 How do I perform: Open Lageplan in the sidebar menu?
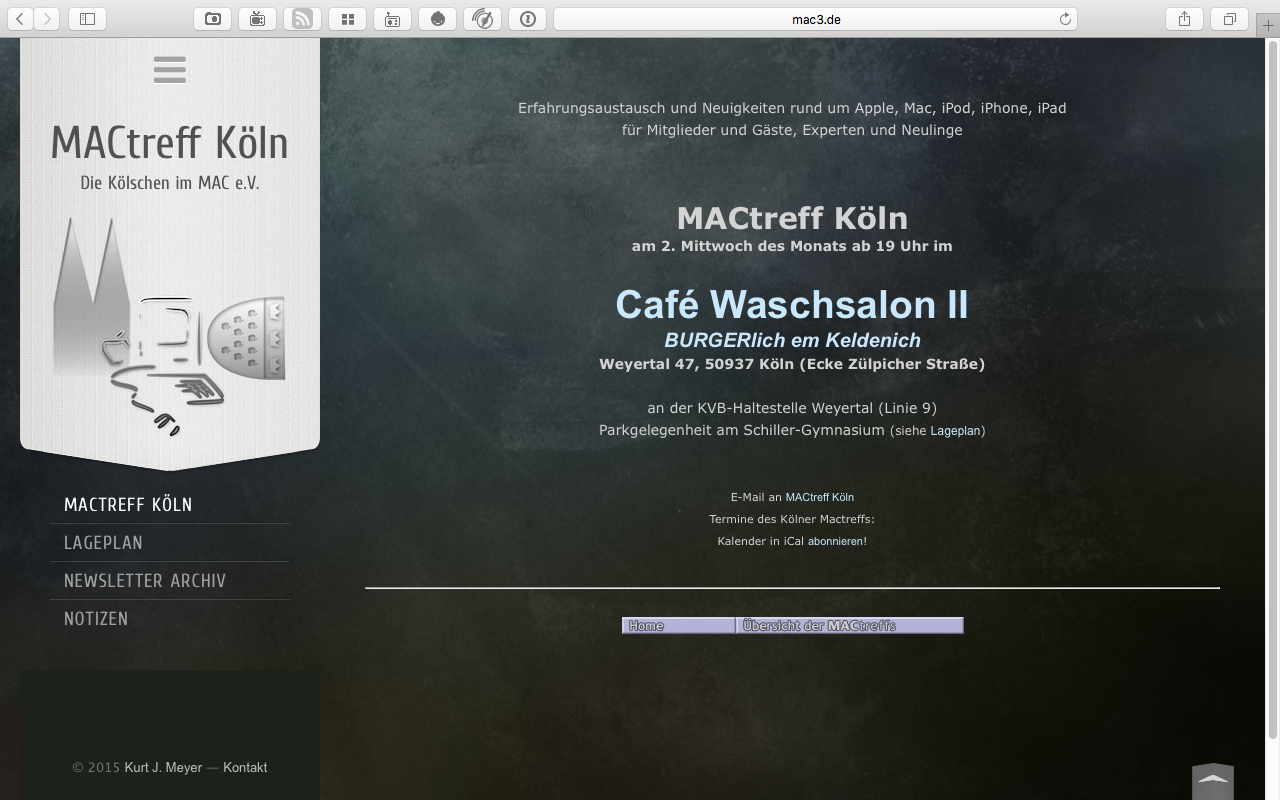click(x=103, y=543)
